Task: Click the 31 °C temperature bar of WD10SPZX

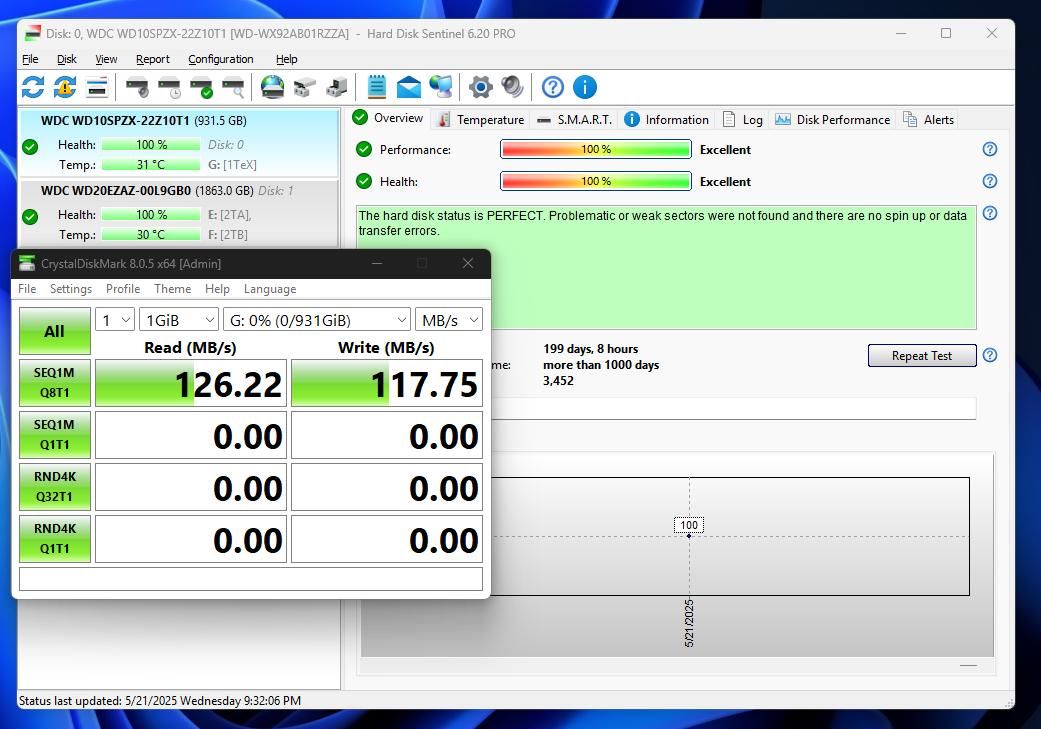Action: click(151, 165)
